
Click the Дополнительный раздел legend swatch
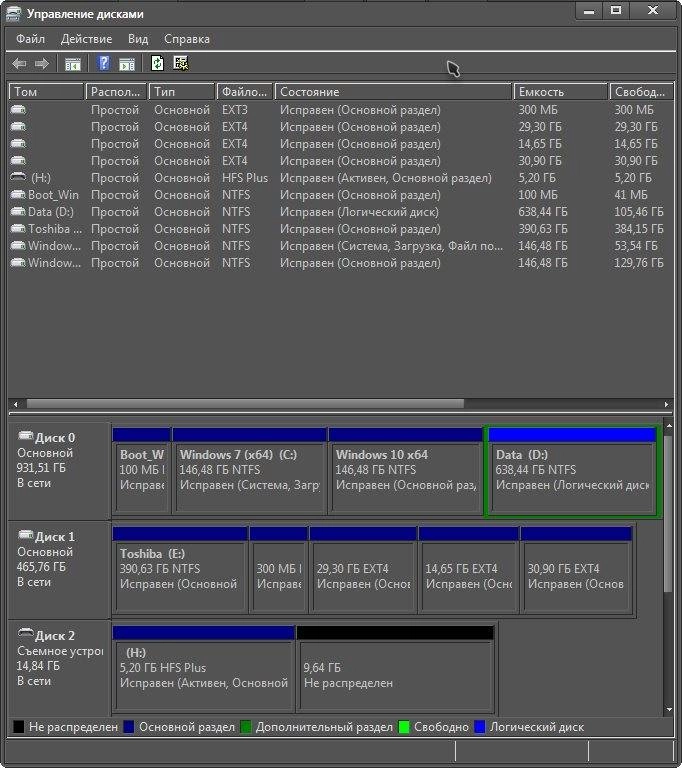pos(246,727)
